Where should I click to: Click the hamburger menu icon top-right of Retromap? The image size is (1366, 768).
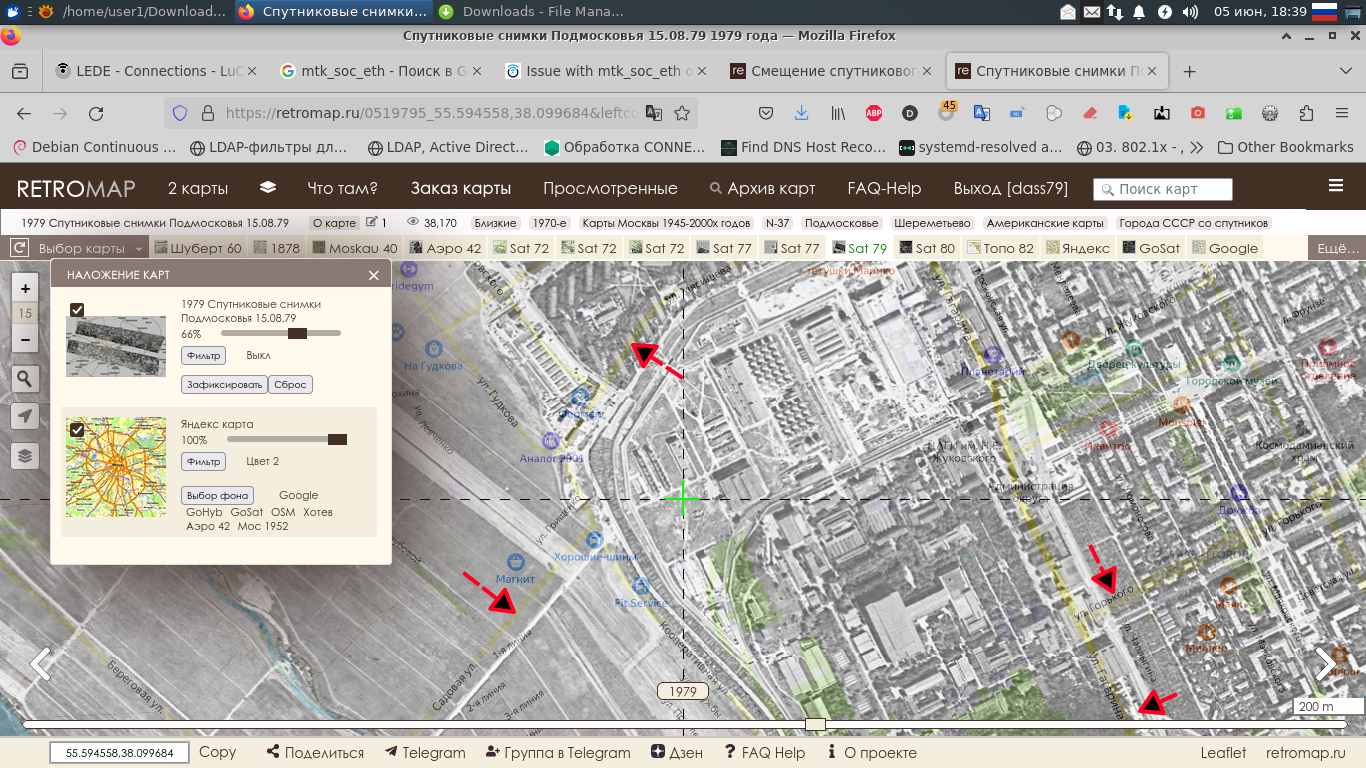tap(1336, 186)
